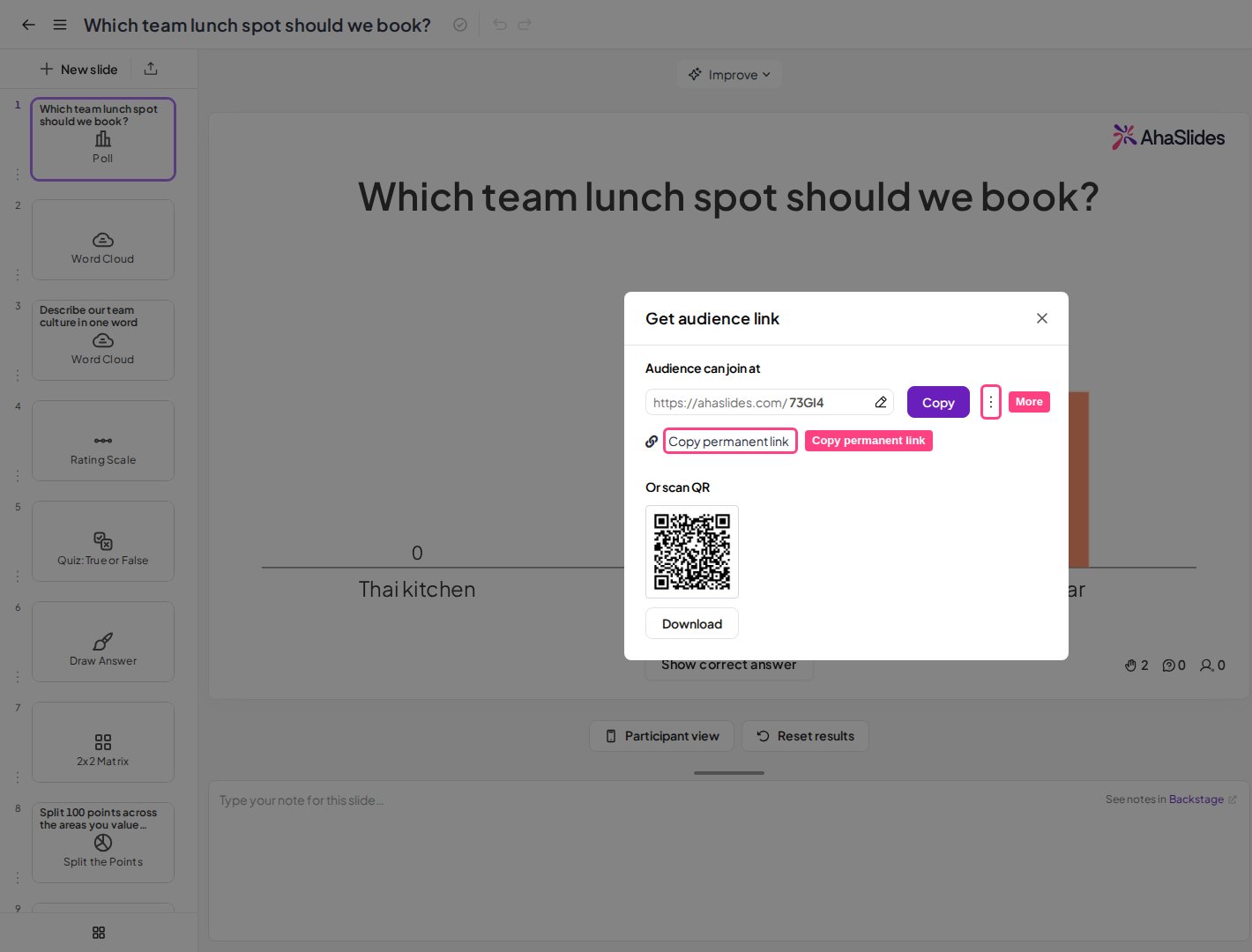This screenshot has height=952, width=1252.
Task: Click the 'Thai kitchen' poll option label
Action: coord(417,590)
